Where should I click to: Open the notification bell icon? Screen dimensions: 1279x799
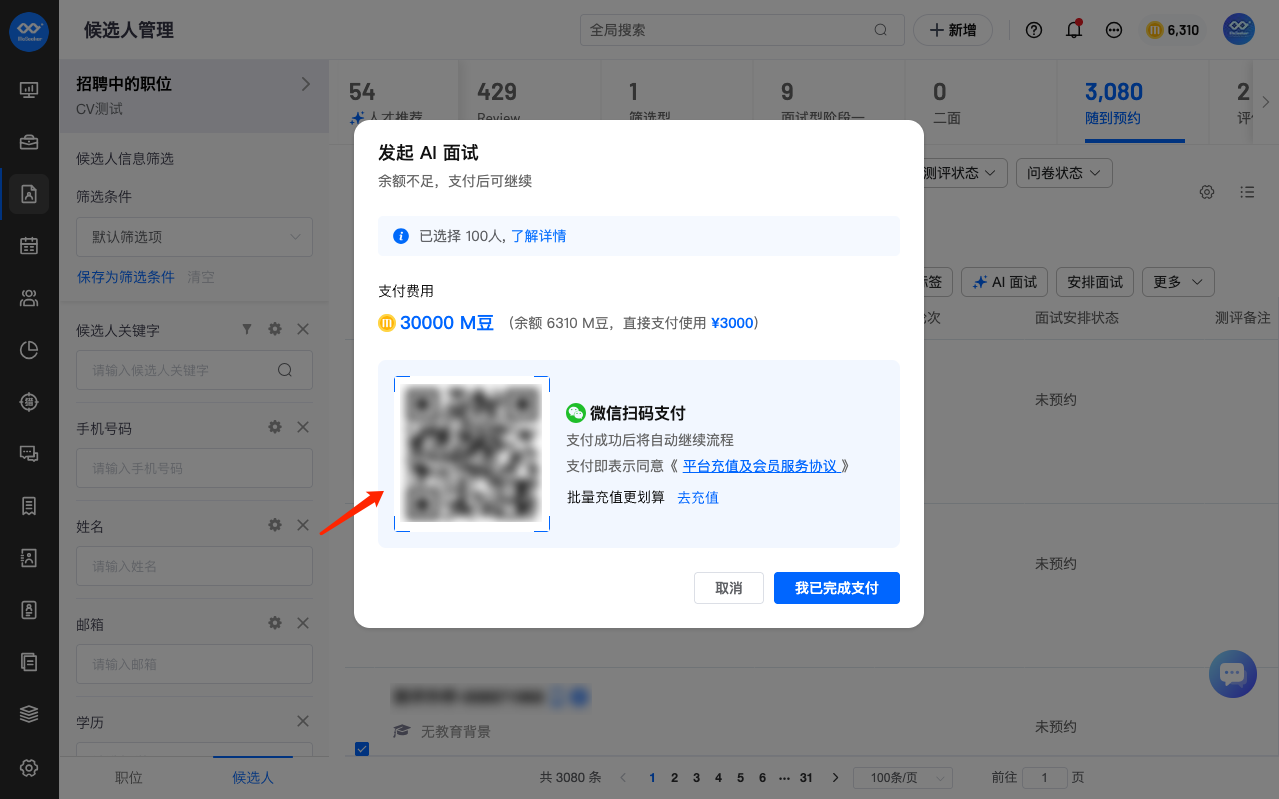pyautogui.click(x=1074, y=30)
